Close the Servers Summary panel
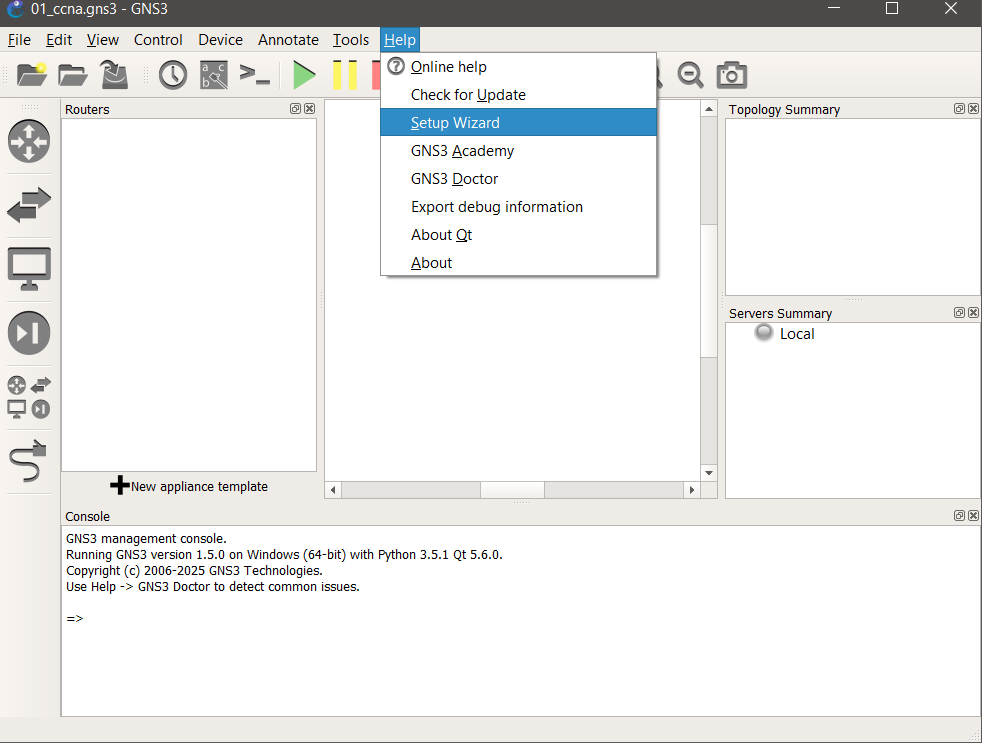This screenshot has width=982, height=743. tap(973, 312)
